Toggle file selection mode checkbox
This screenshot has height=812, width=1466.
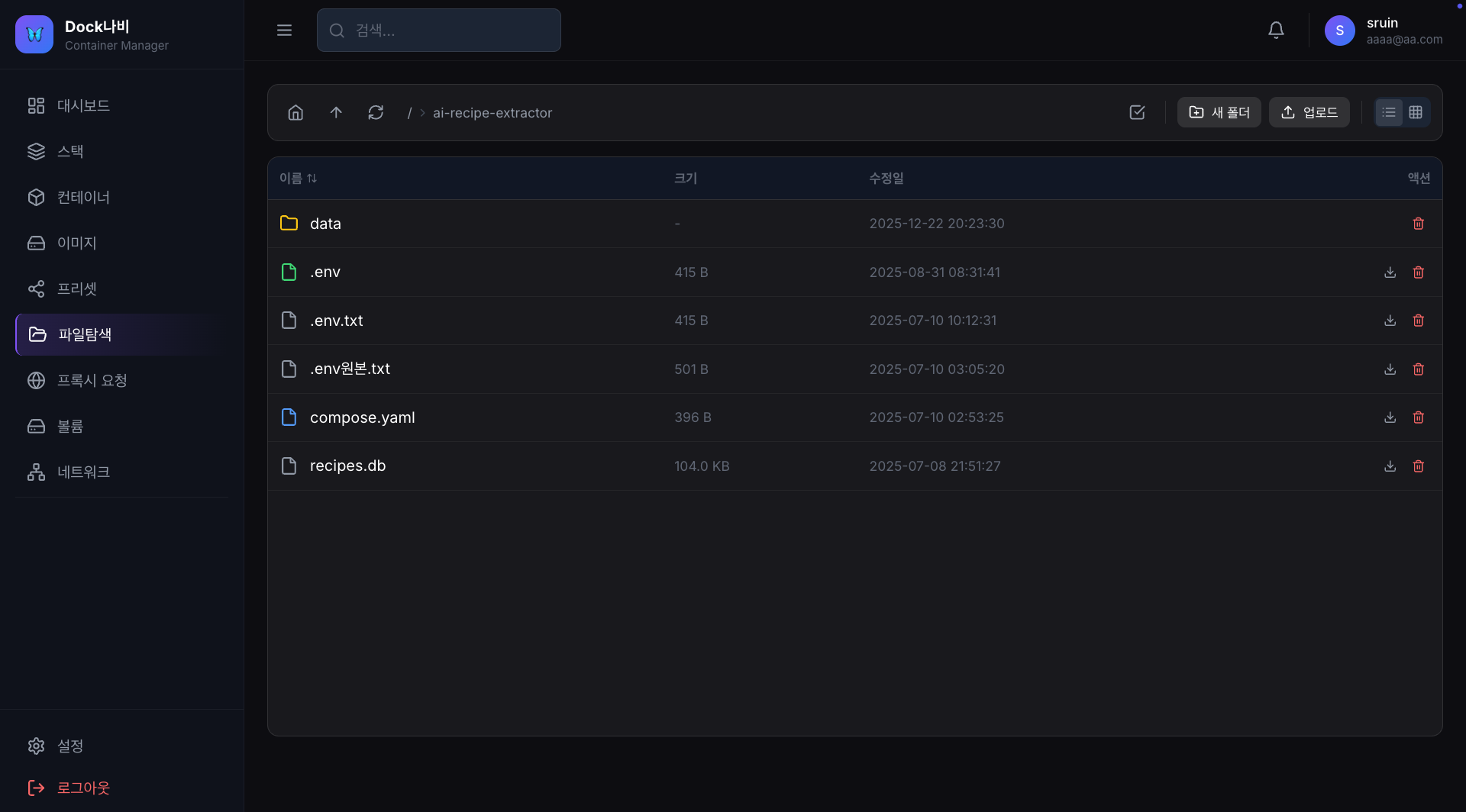pos(1137,113)
